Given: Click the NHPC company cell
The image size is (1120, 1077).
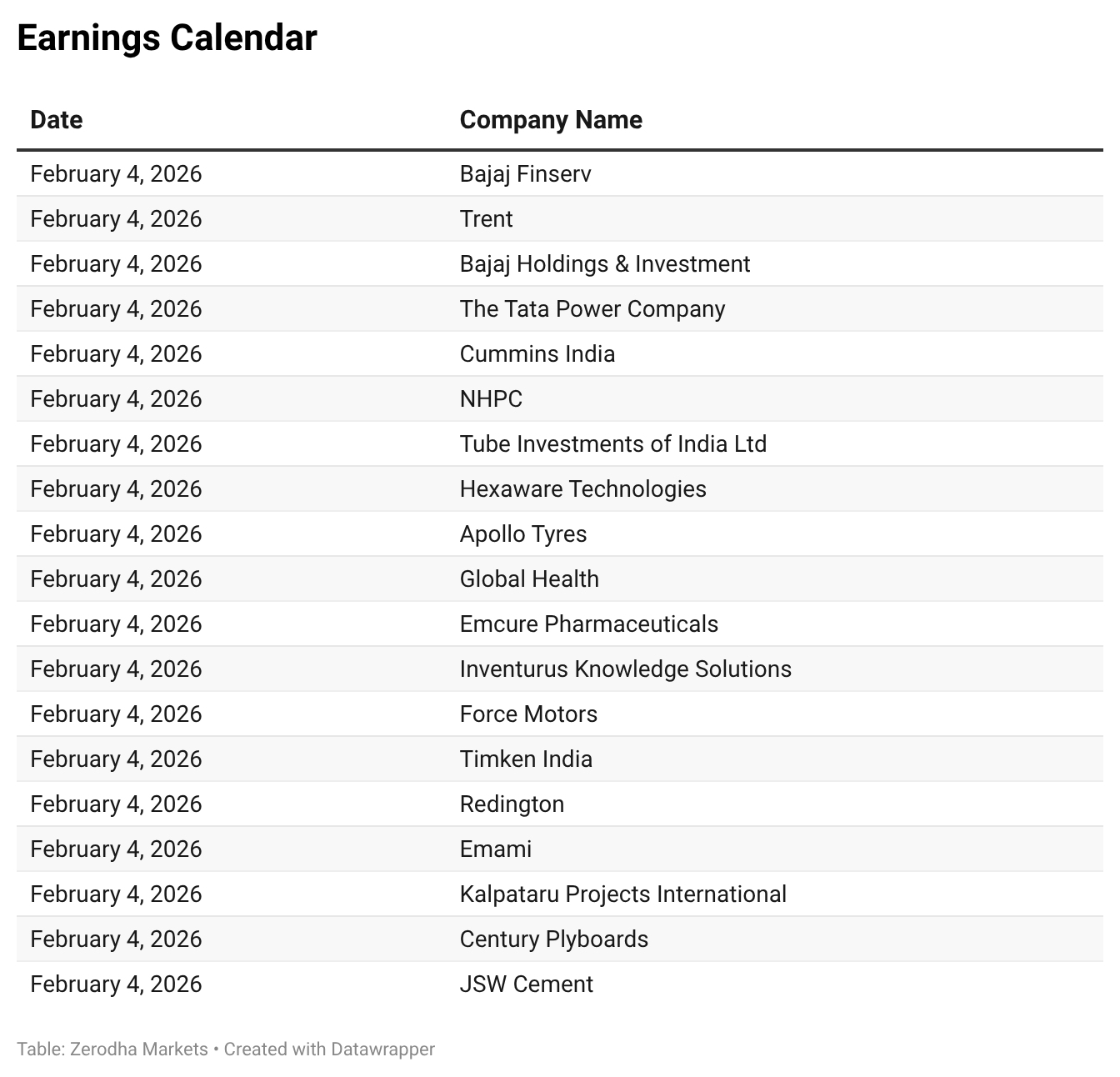Looking at the screenshot, I should click(491, 399).
